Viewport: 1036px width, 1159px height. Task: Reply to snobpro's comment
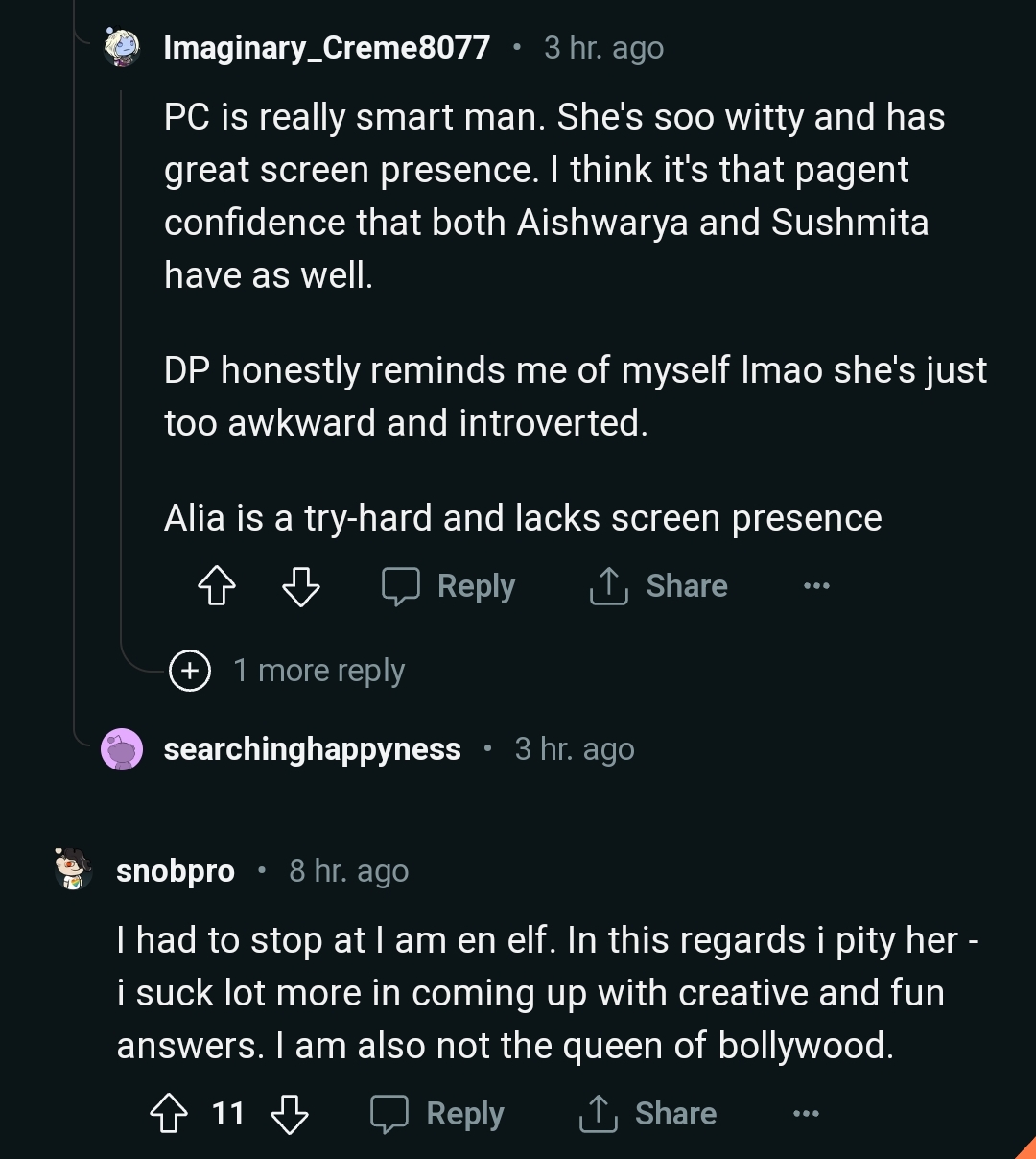click(437, 1114)
